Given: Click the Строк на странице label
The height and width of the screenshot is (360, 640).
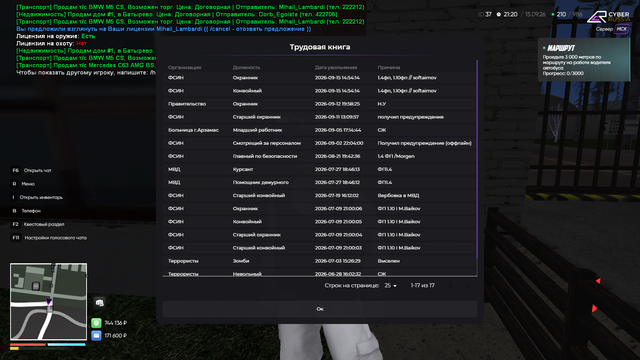Looking at the screenshot, I should point(352,286).
